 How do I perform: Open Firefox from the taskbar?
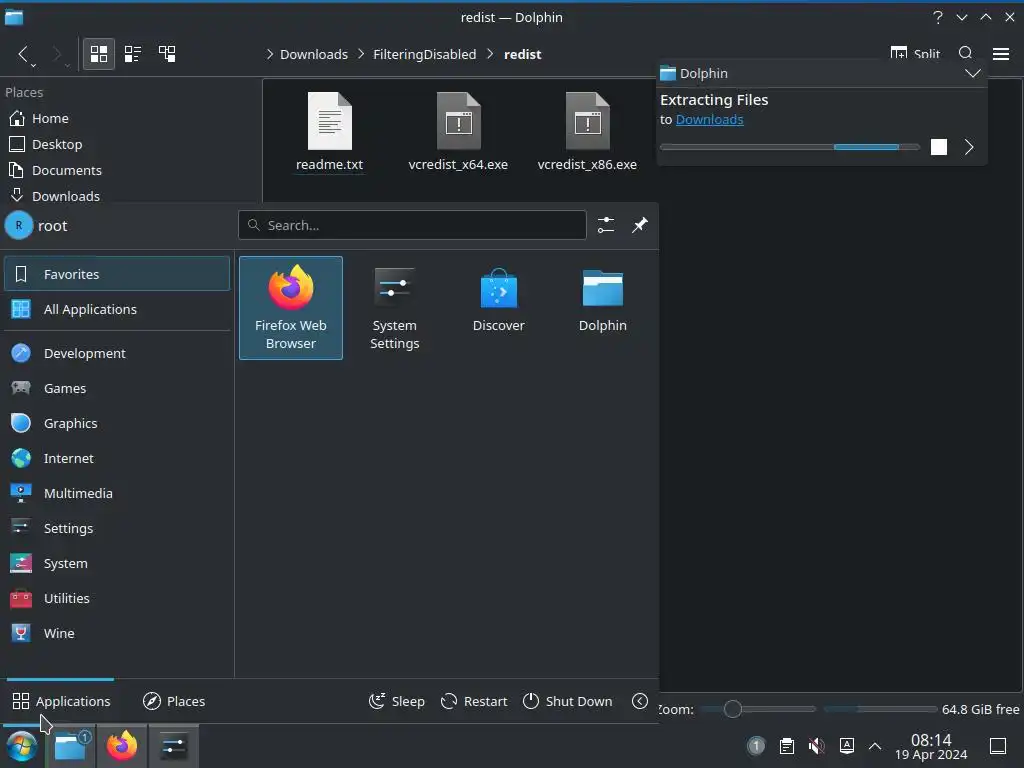pos(122,746)
